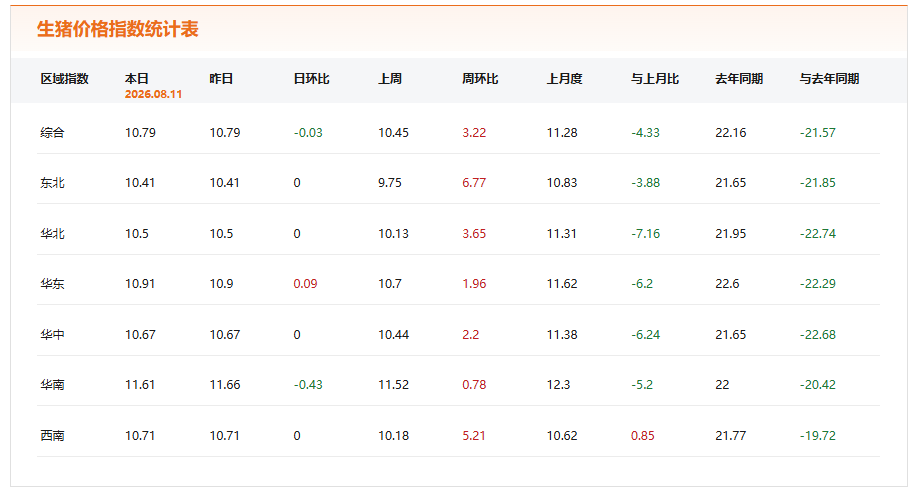Click the date 2026.08.11 label

pos(153,94)
